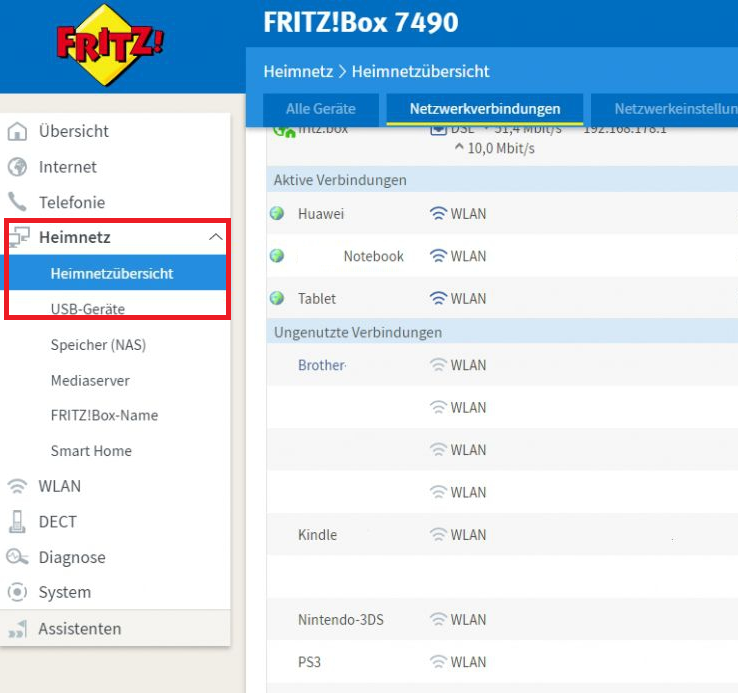Viewport: 738px width, 693px height.
Task: Click the WLAN signal icon in Tablet row
Action: pyautogui.click(x=438, y=298)
